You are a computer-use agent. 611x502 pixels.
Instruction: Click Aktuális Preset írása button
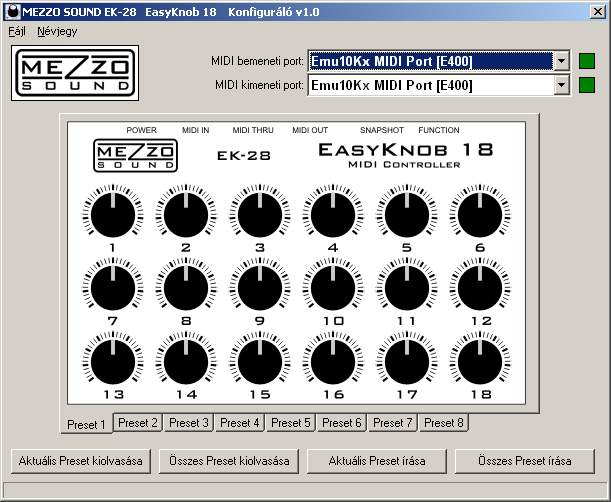[377, 461]
